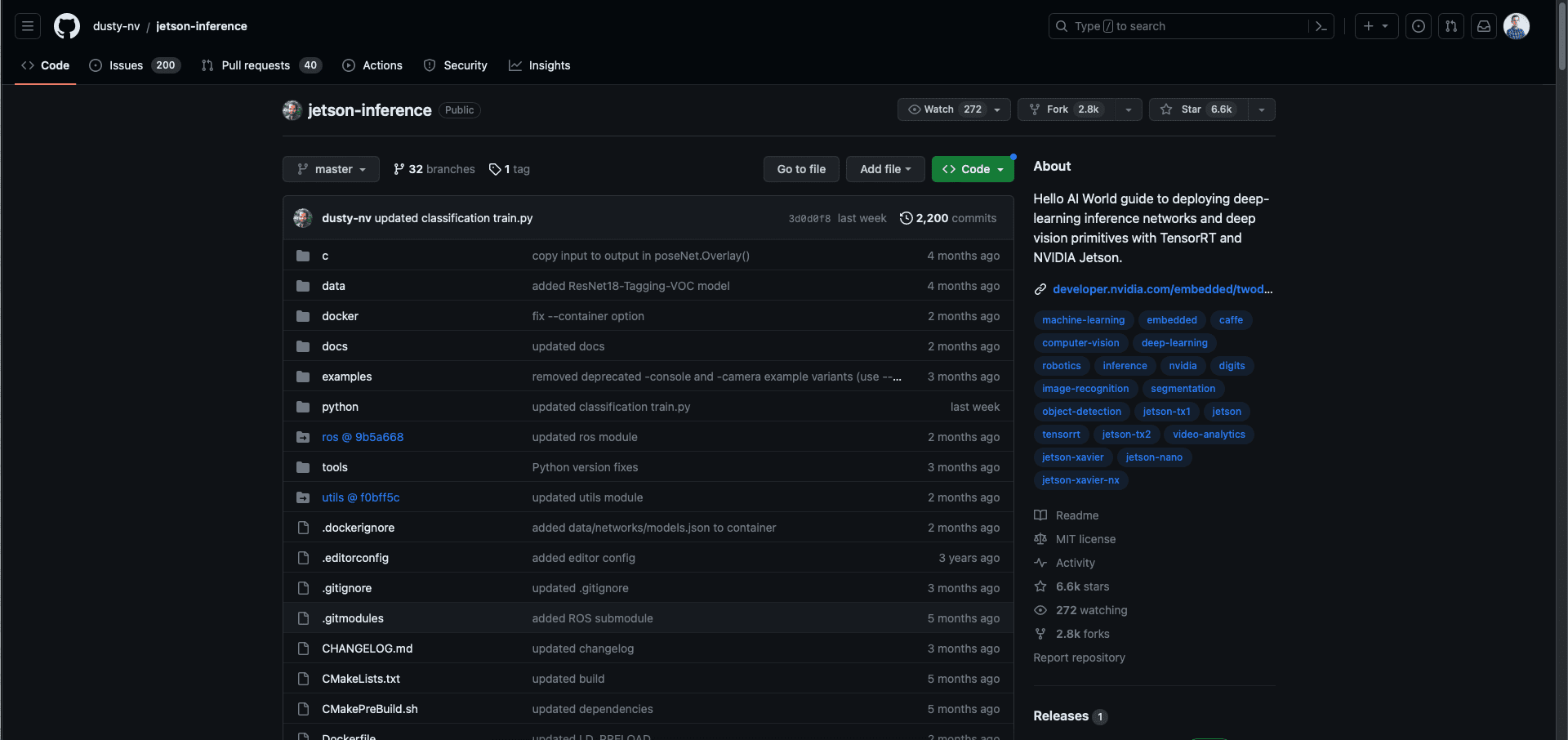The height and width of the screenshot is (740, 1568).
Task: Click the commit author avatar in latest commit
Action: coord(303,218)
